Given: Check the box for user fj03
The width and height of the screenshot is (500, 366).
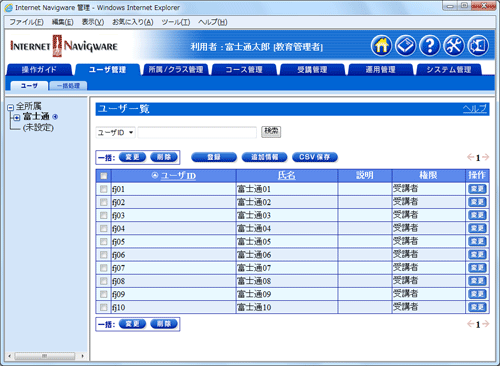Looking at the screenshot, I should tap(104, 215).
